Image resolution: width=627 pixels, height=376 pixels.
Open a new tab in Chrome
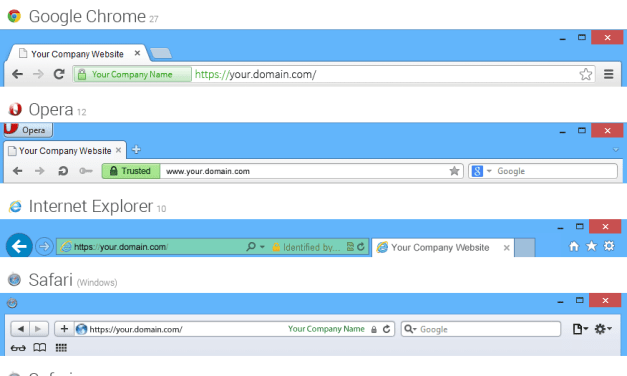click(161, 53)
